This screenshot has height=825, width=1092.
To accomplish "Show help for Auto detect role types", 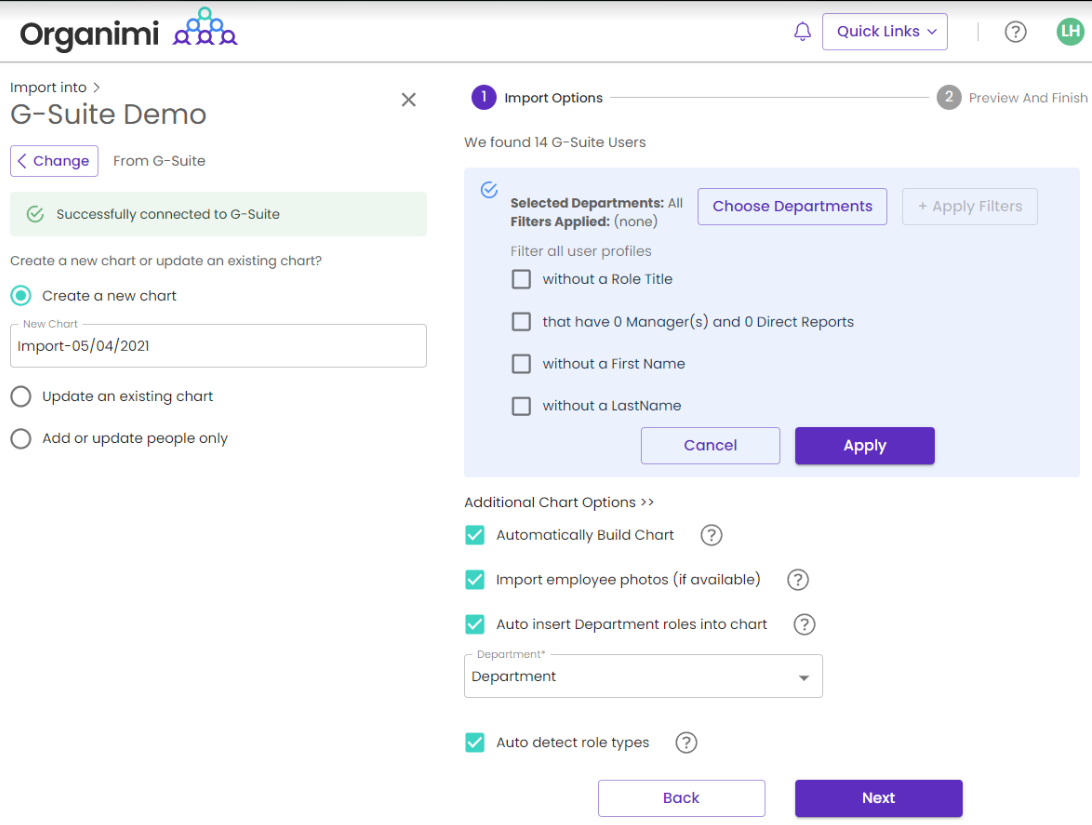I will (686, 743).
